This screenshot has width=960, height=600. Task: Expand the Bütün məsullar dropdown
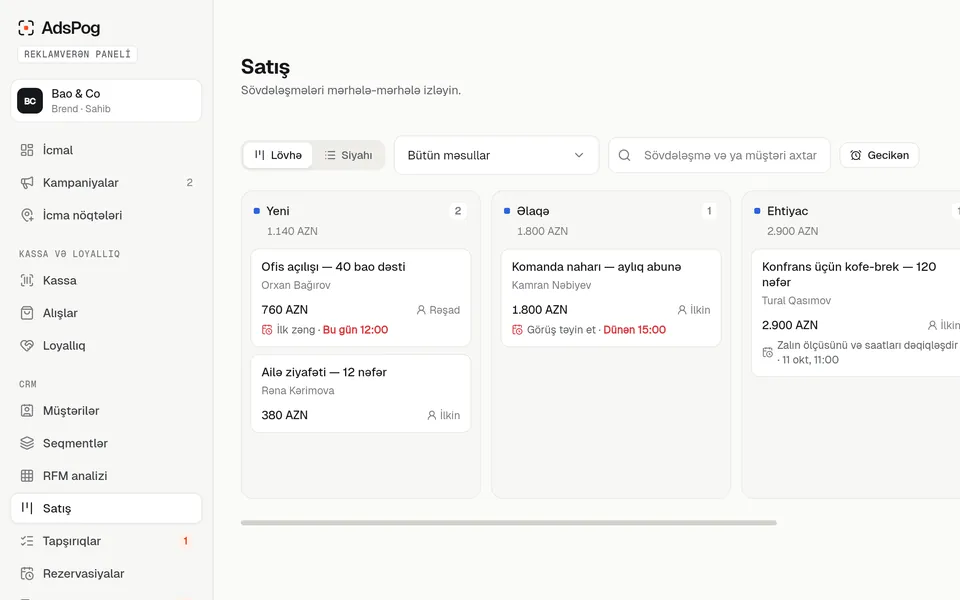point(496,156)
